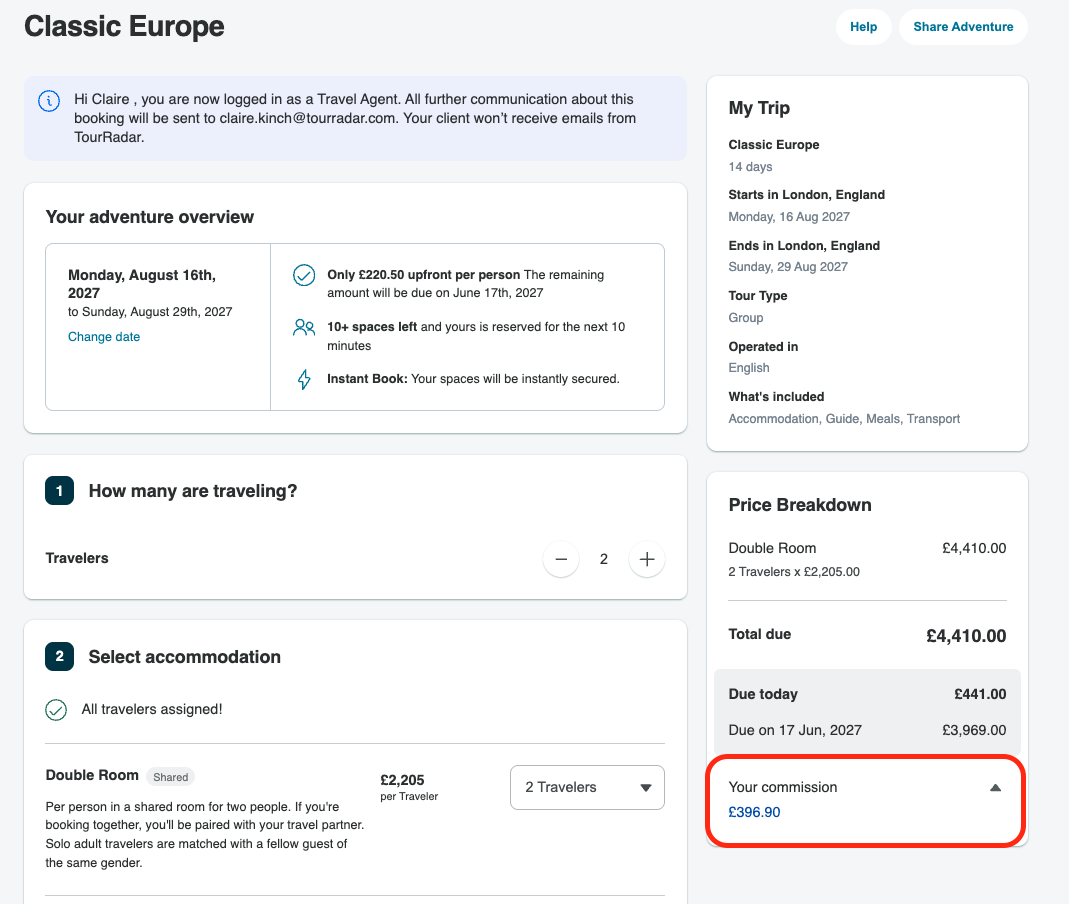Decrease travelers with the minus button

[x=561, y=560]
